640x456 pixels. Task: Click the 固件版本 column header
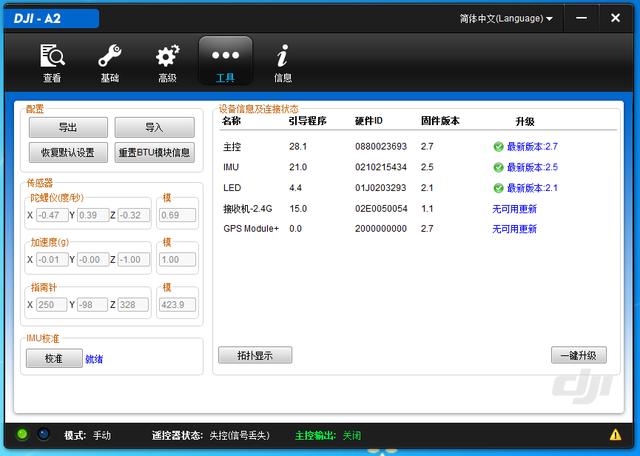[x=440, y=121]
